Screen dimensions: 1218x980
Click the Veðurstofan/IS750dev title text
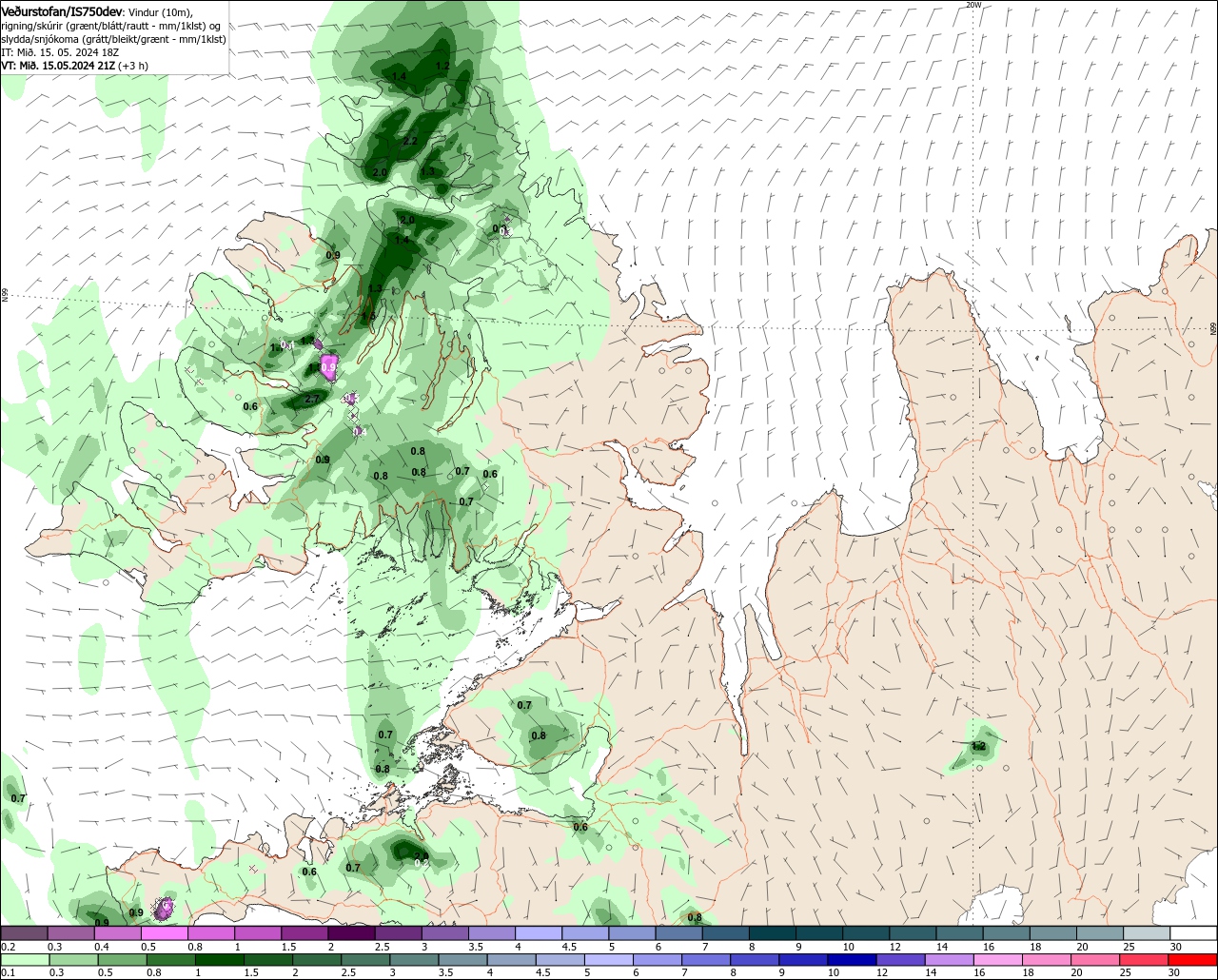[x=62, y=11]
